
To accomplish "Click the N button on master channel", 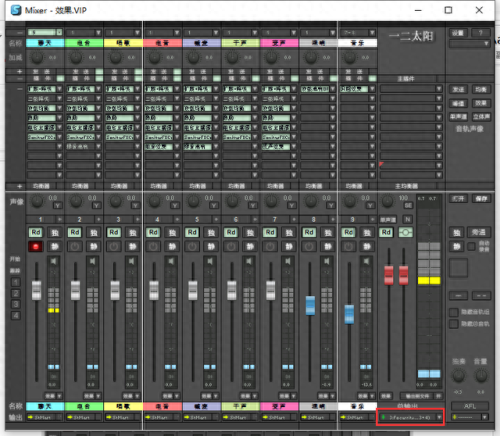I will pos(407,219).
